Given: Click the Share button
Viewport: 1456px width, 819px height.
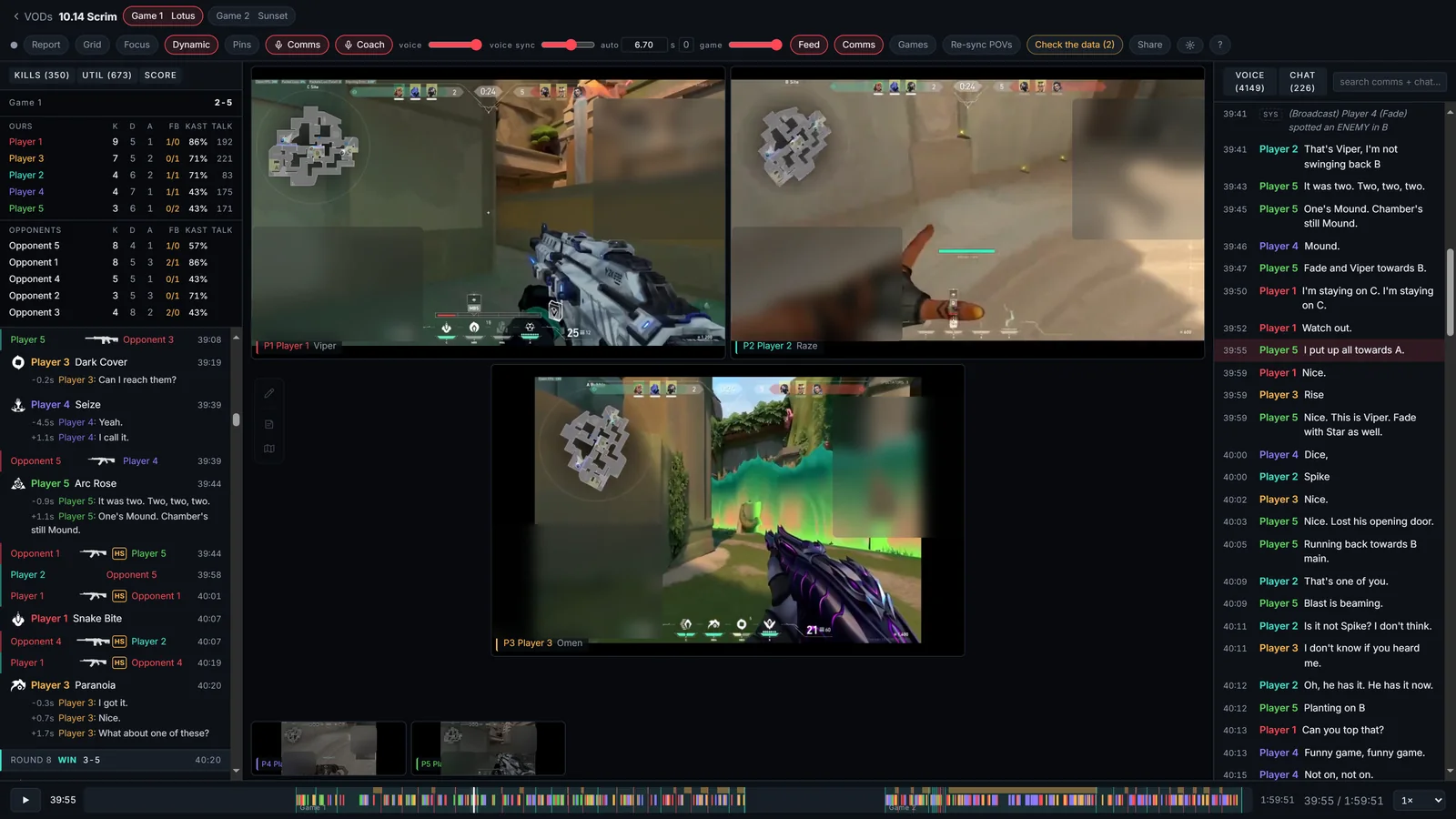Looking at the screenshot, I should pyautogui.click(x=1149, y=45).
